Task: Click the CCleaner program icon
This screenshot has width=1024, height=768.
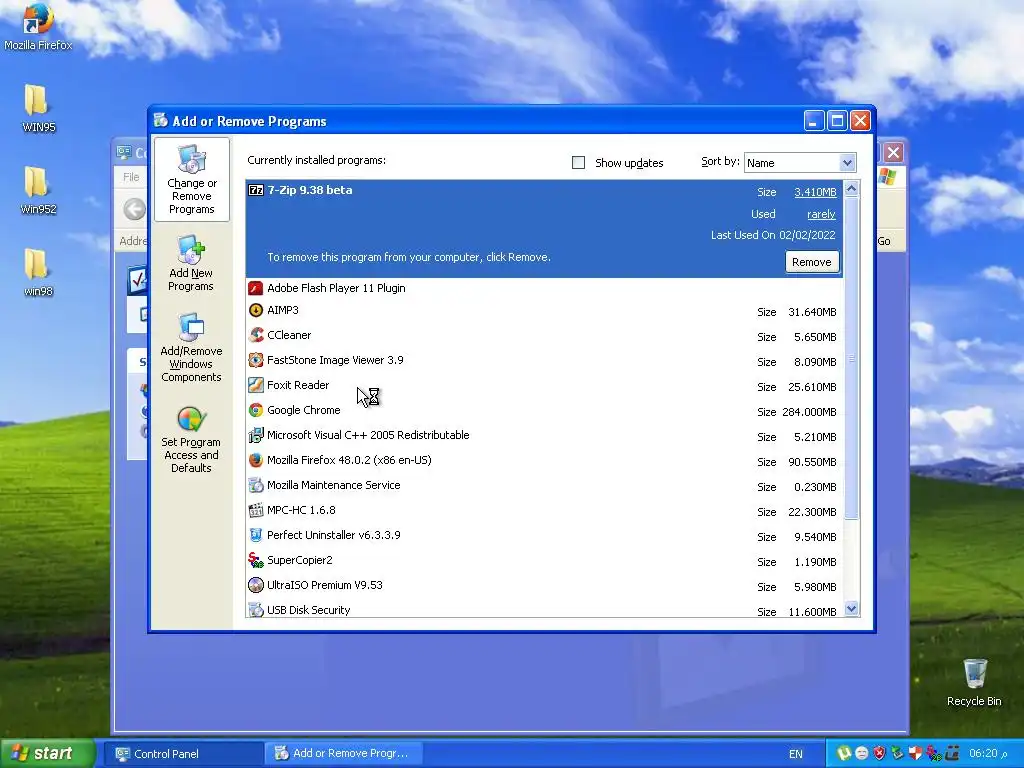Action: click(x=256, y=335)
